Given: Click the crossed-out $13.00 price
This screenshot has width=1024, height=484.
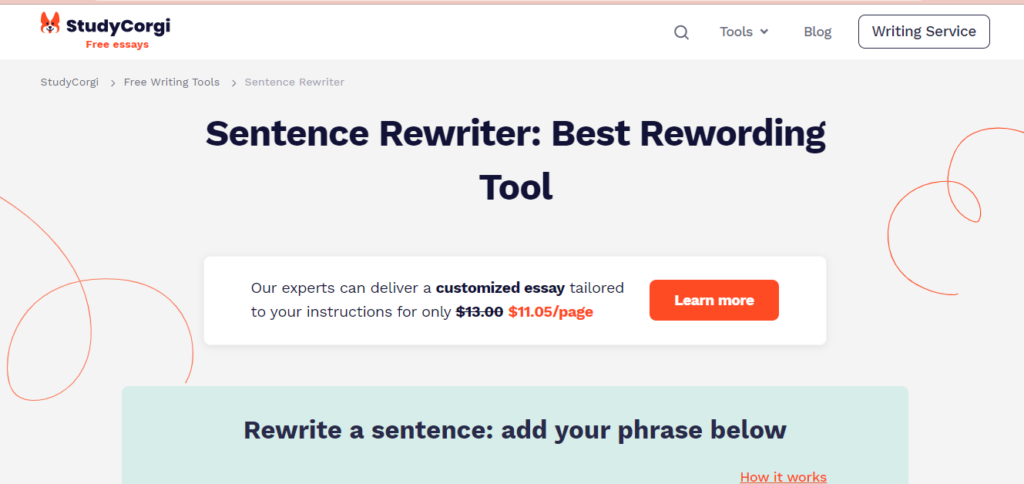Looking at the screenshot, I should [479, 312].
